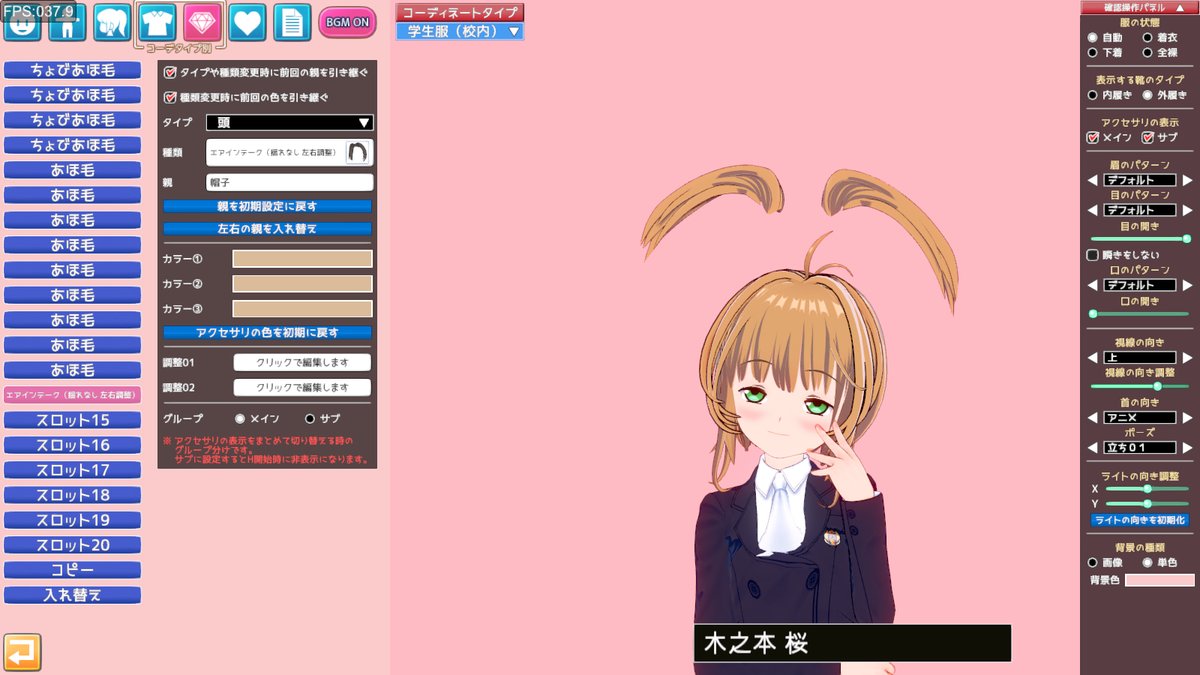Select サブ group radio button

click(310, 418)
